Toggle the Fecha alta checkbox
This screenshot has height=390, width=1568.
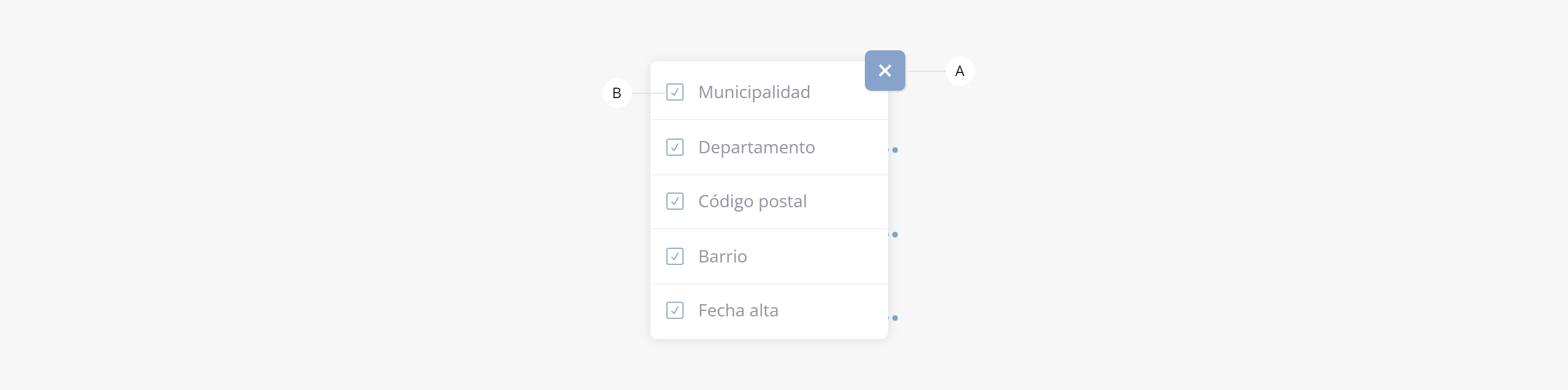(675, 310)
